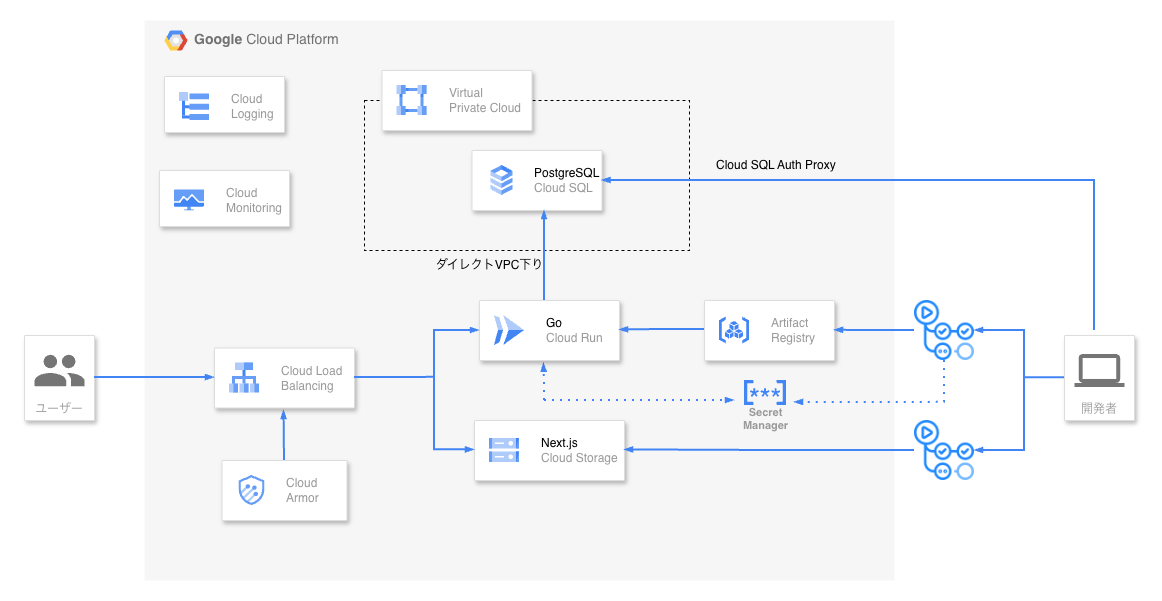The height and width of the screenshot is (601, 1162).
Task: Click the Virtual Private Cloud network icon
Action: (x=412, y=100)
